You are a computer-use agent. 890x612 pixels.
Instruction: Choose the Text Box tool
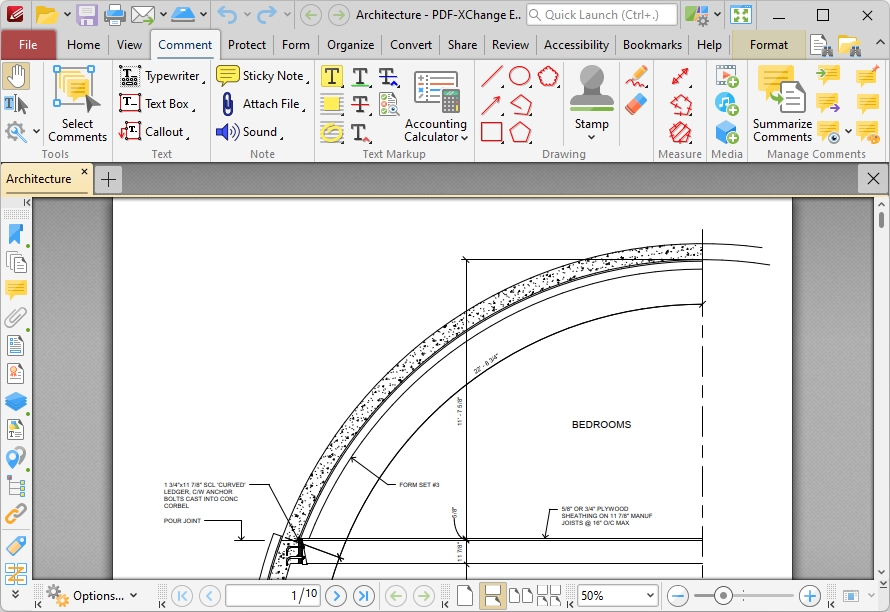157,104
